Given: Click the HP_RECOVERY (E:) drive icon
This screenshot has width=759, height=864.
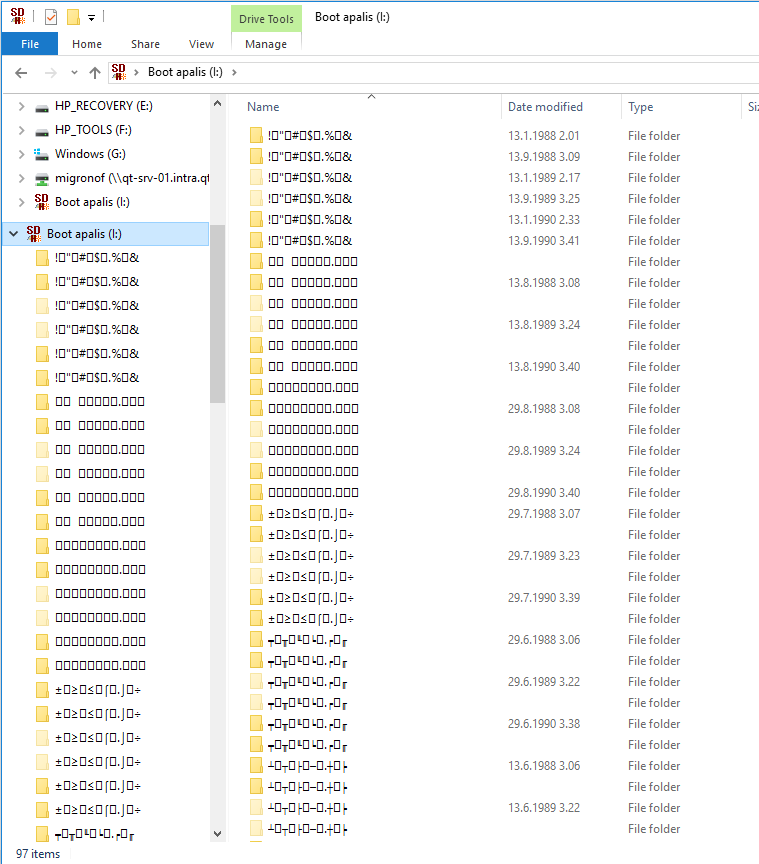Looking at the screenshot, I should (x=41, y=106).
